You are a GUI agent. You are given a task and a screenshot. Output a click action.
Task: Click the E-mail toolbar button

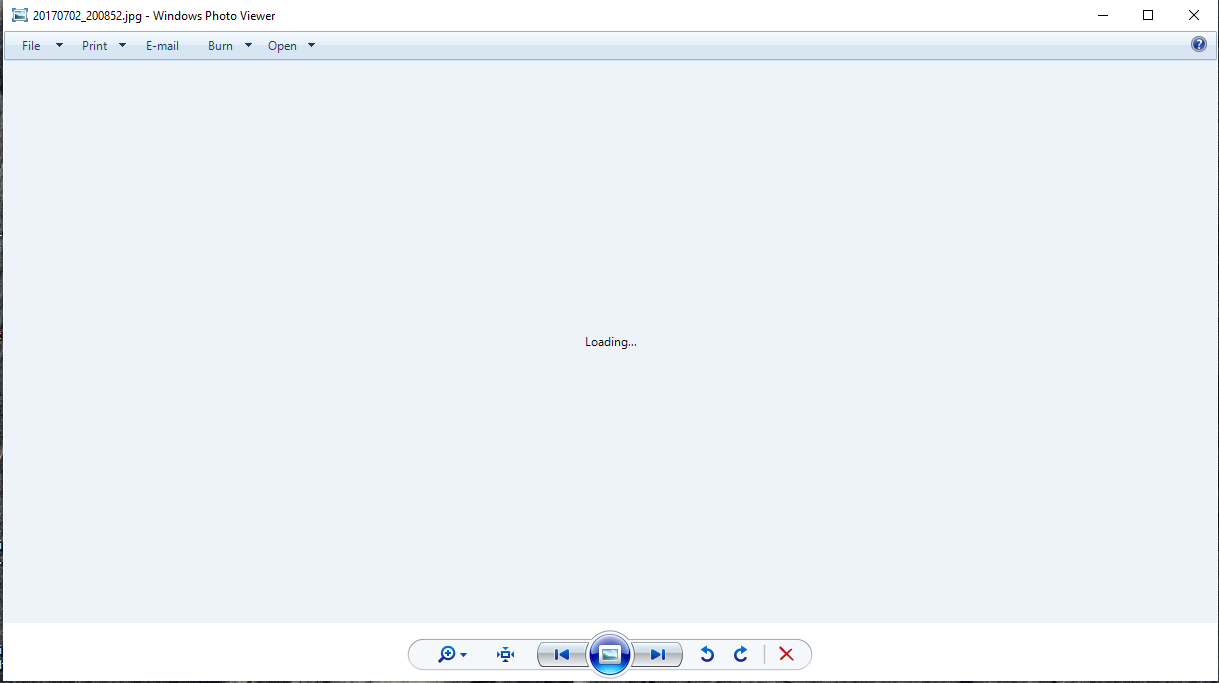tap(162, 46)
